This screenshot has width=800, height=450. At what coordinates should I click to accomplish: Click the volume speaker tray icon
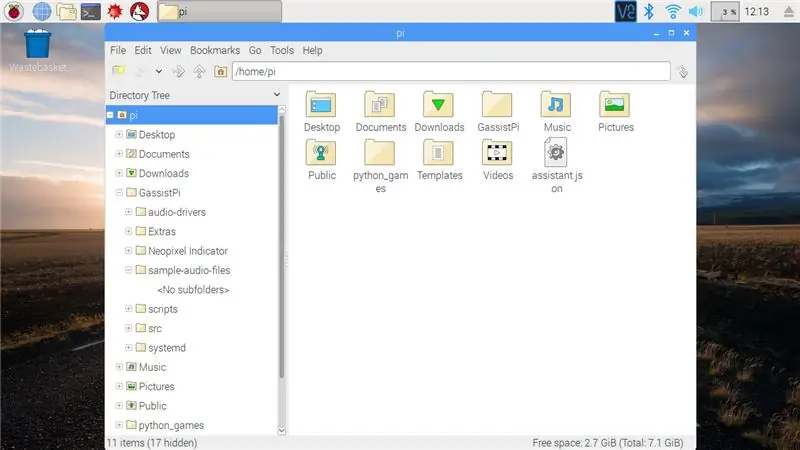coord(696,11)
